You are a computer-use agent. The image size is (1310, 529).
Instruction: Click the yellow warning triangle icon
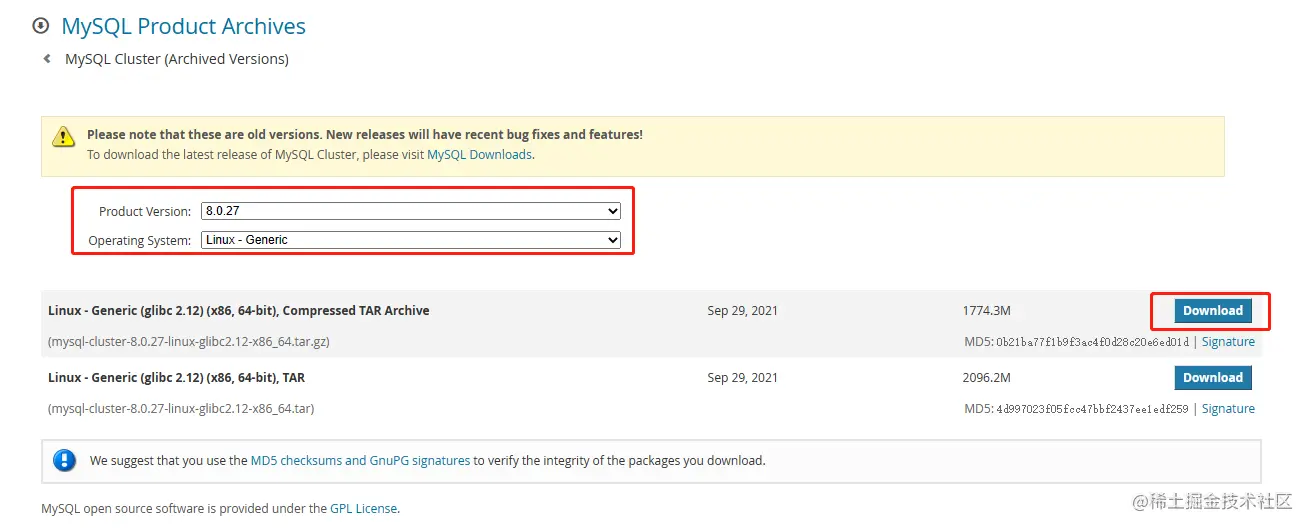64,137
